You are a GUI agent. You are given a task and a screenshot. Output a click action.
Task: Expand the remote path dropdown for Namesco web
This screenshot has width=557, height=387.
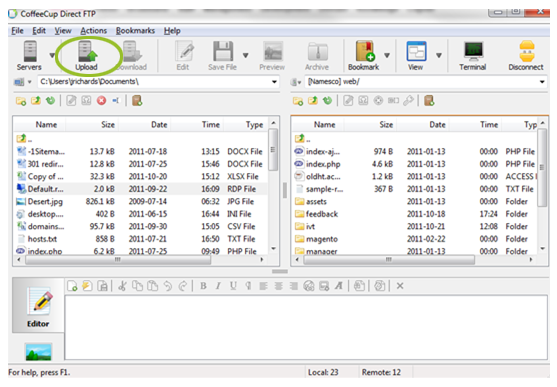[542, 82]
